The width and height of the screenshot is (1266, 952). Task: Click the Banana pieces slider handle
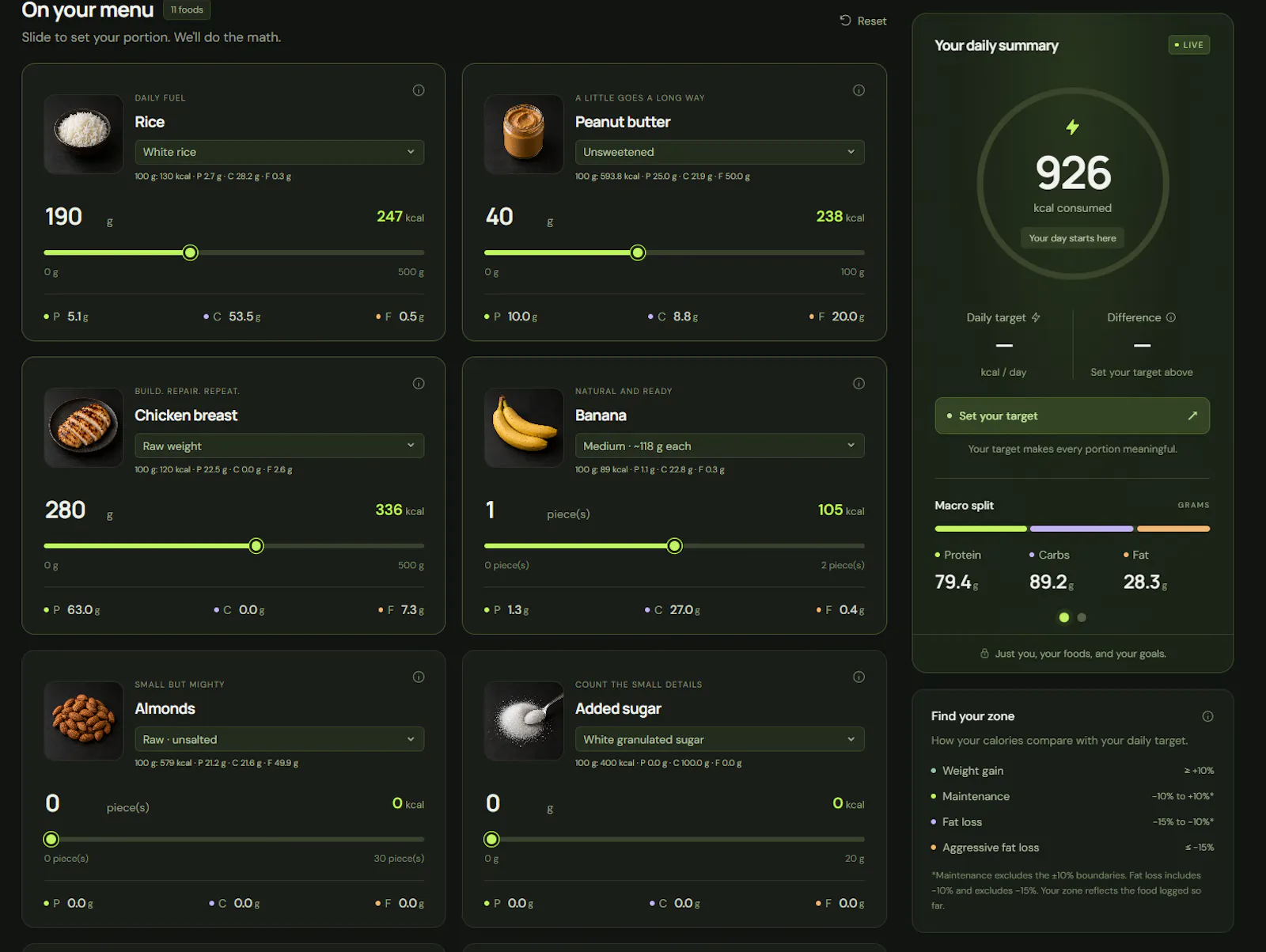coord(674,546)
